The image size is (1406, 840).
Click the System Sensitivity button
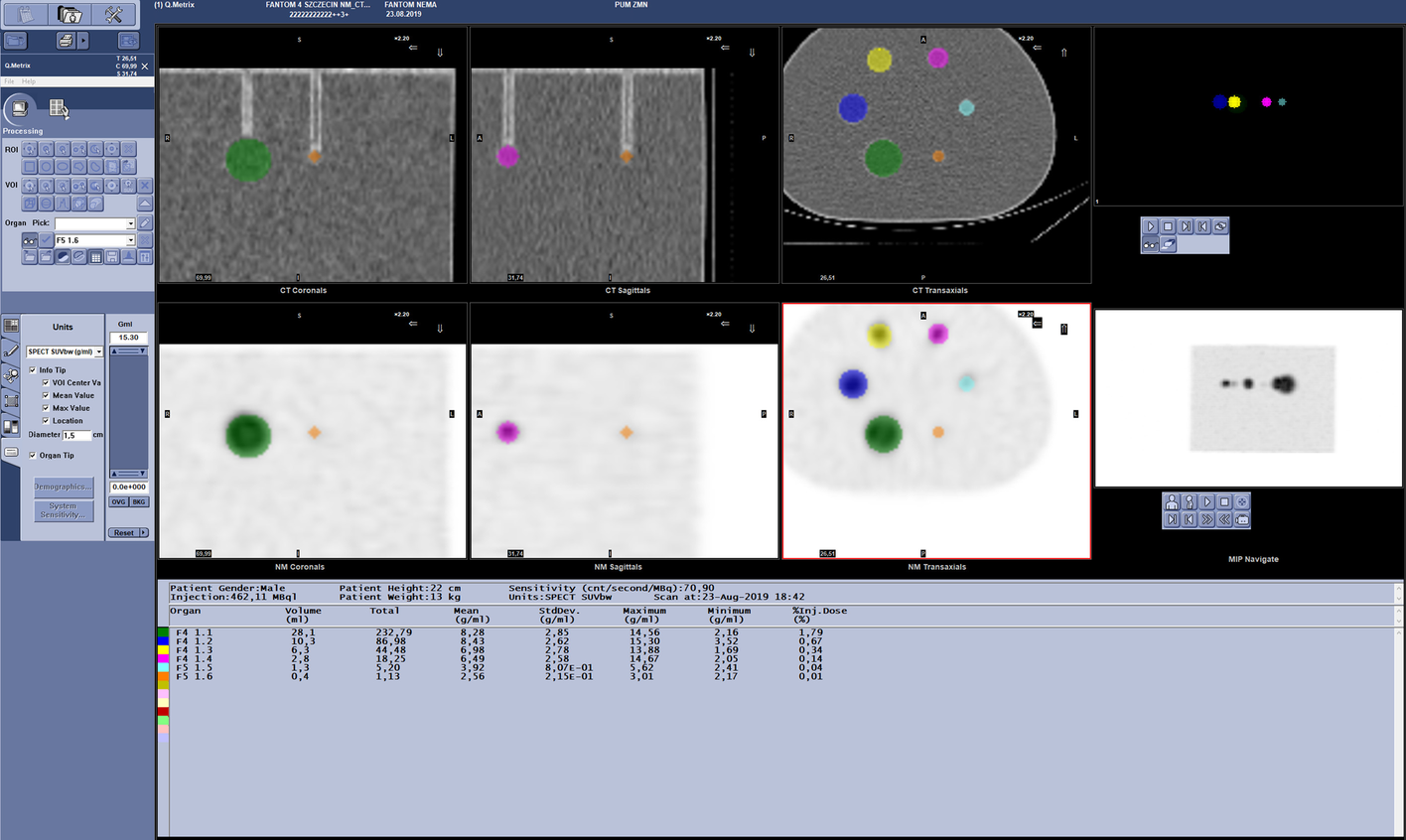pyautogui.click(x=63, y=510)
